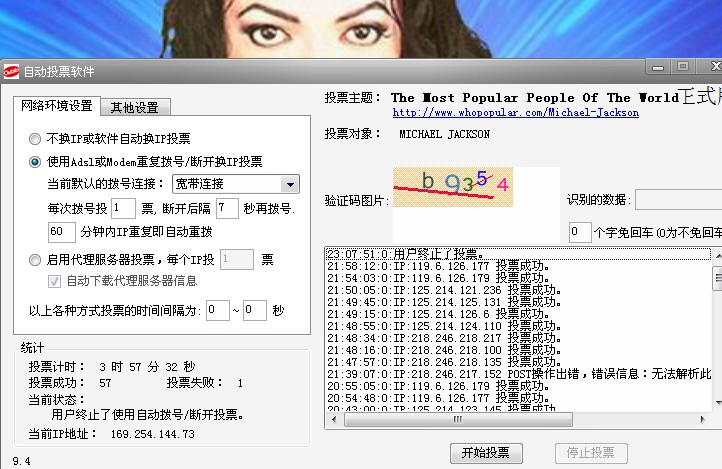Choose the Adsl/Modem 重复拨号 radio option
The height and width of the screenshot is (469, 722).
(36, 161)
